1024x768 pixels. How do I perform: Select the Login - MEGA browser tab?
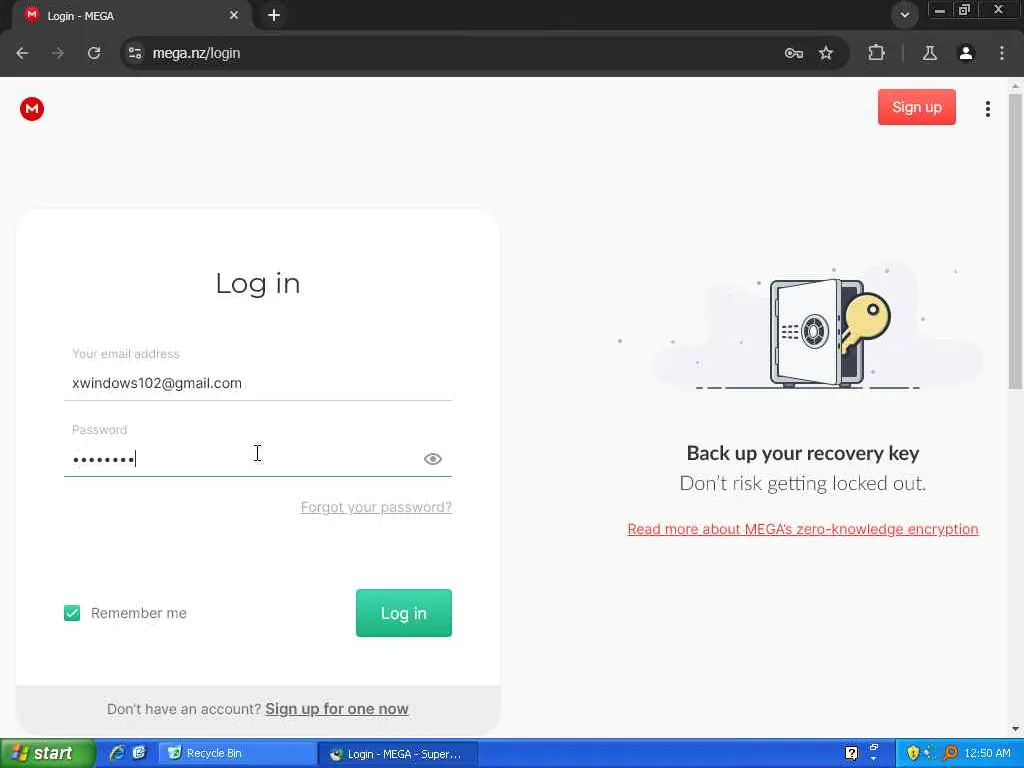tap(131, 16)
